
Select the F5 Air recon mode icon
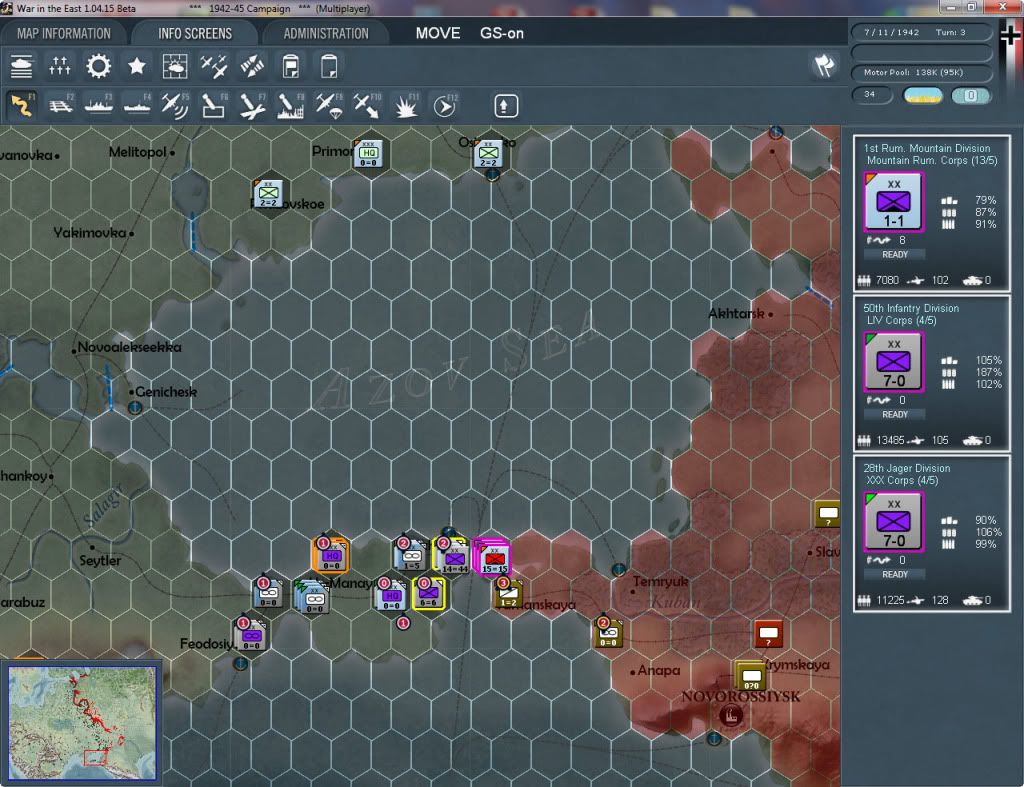coord(175,106)
